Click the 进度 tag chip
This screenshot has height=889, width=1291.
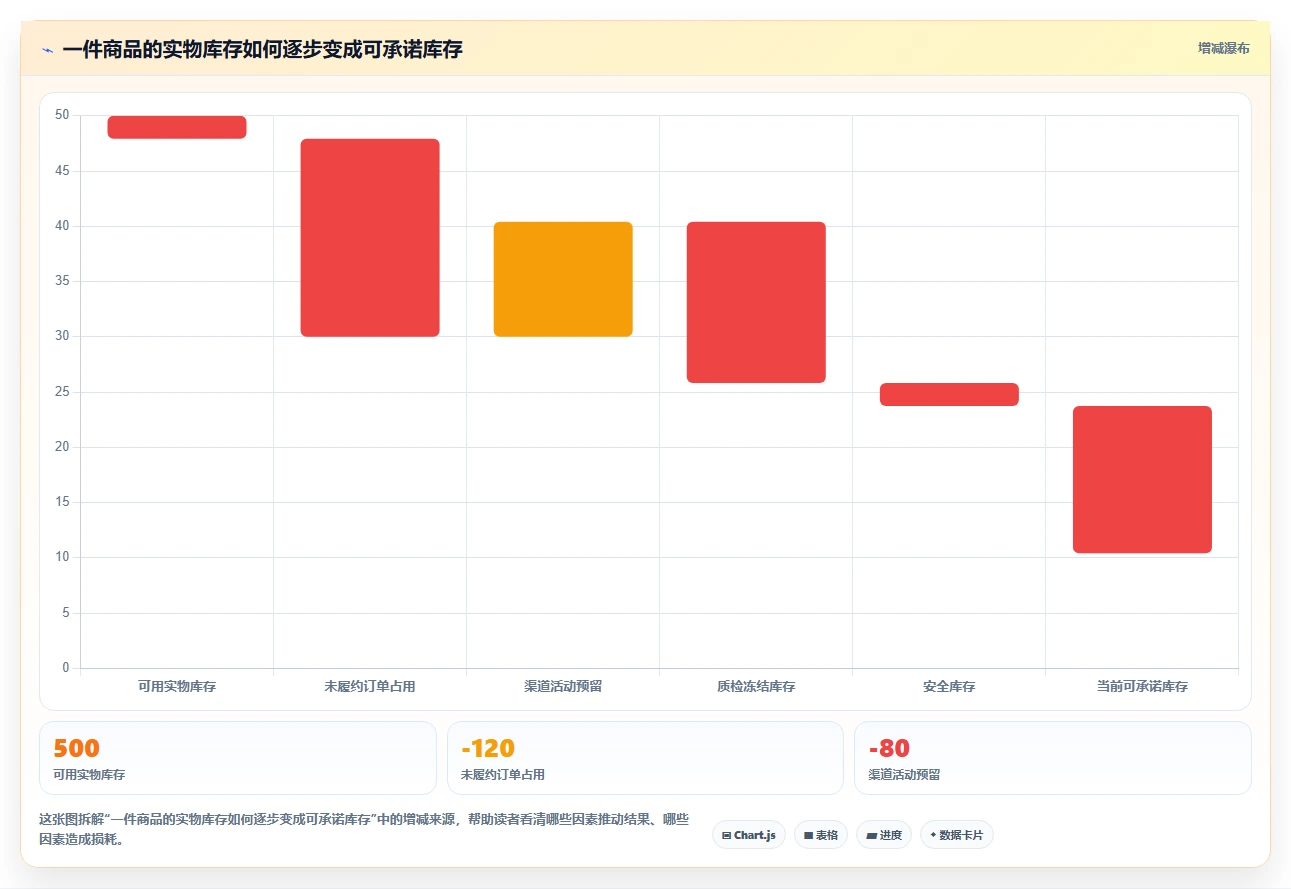pos(884,835)
